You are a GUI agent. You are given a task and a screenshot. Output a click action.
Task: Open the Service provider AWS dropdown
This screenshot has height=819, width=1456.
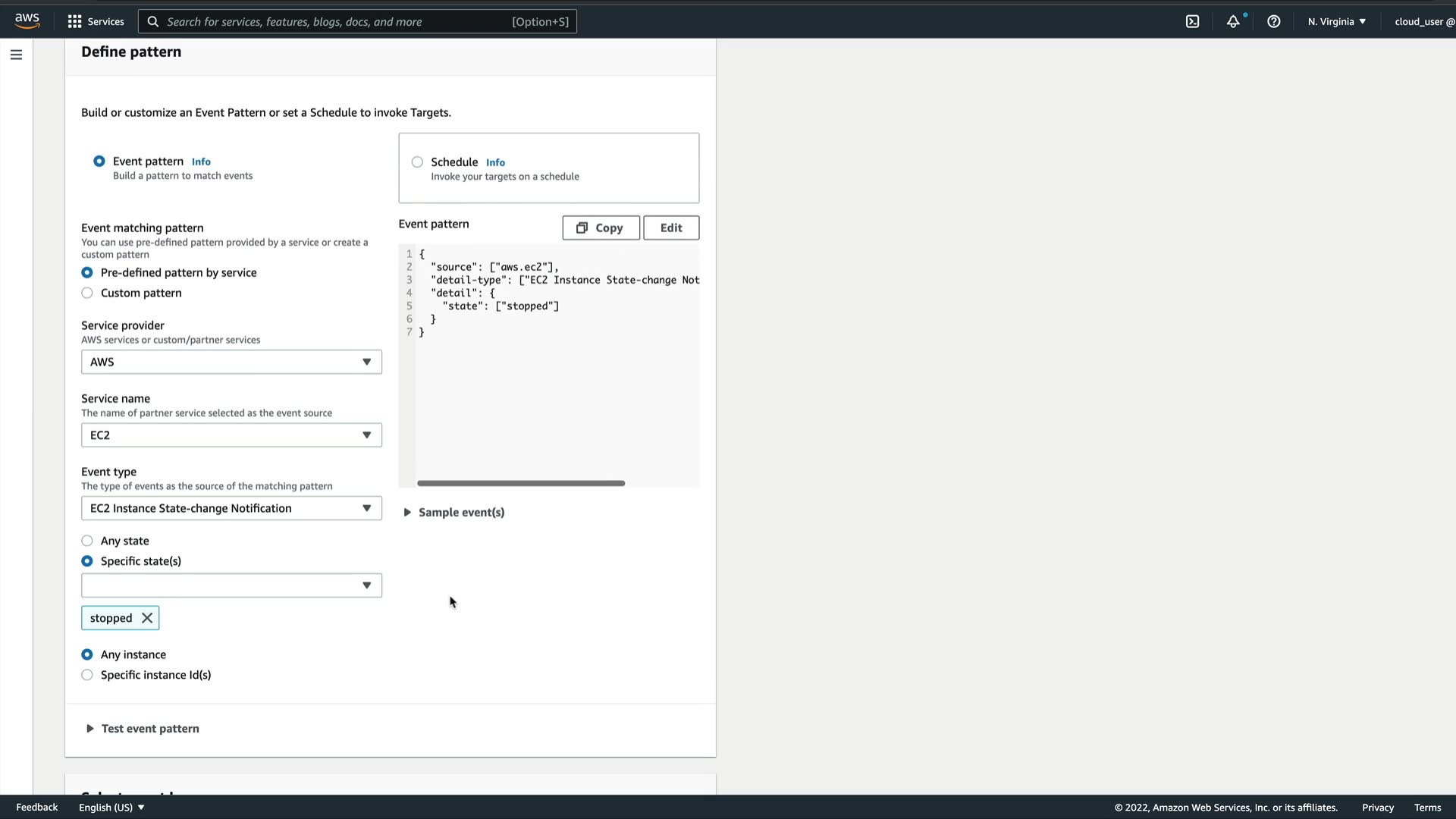coord(231,362)
